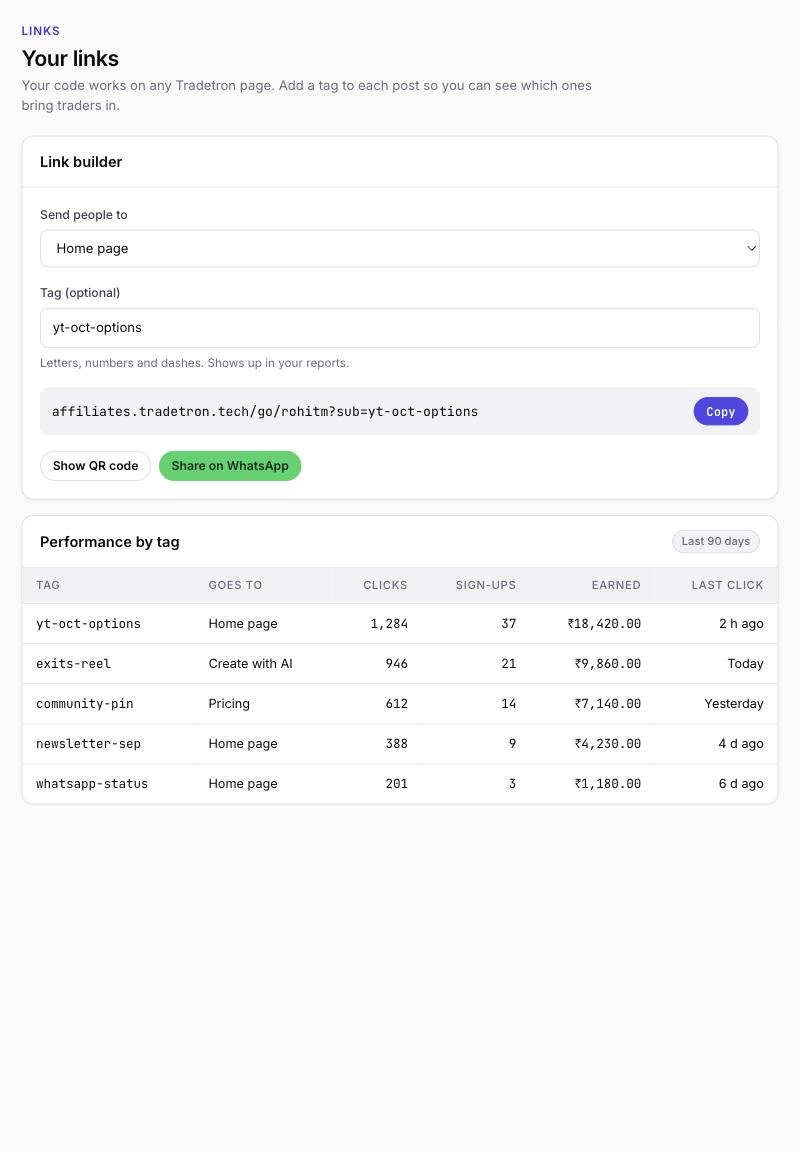Click the 946 clicks value
The height and width of the screenshot is (1151, 800).
click(396, 664)
